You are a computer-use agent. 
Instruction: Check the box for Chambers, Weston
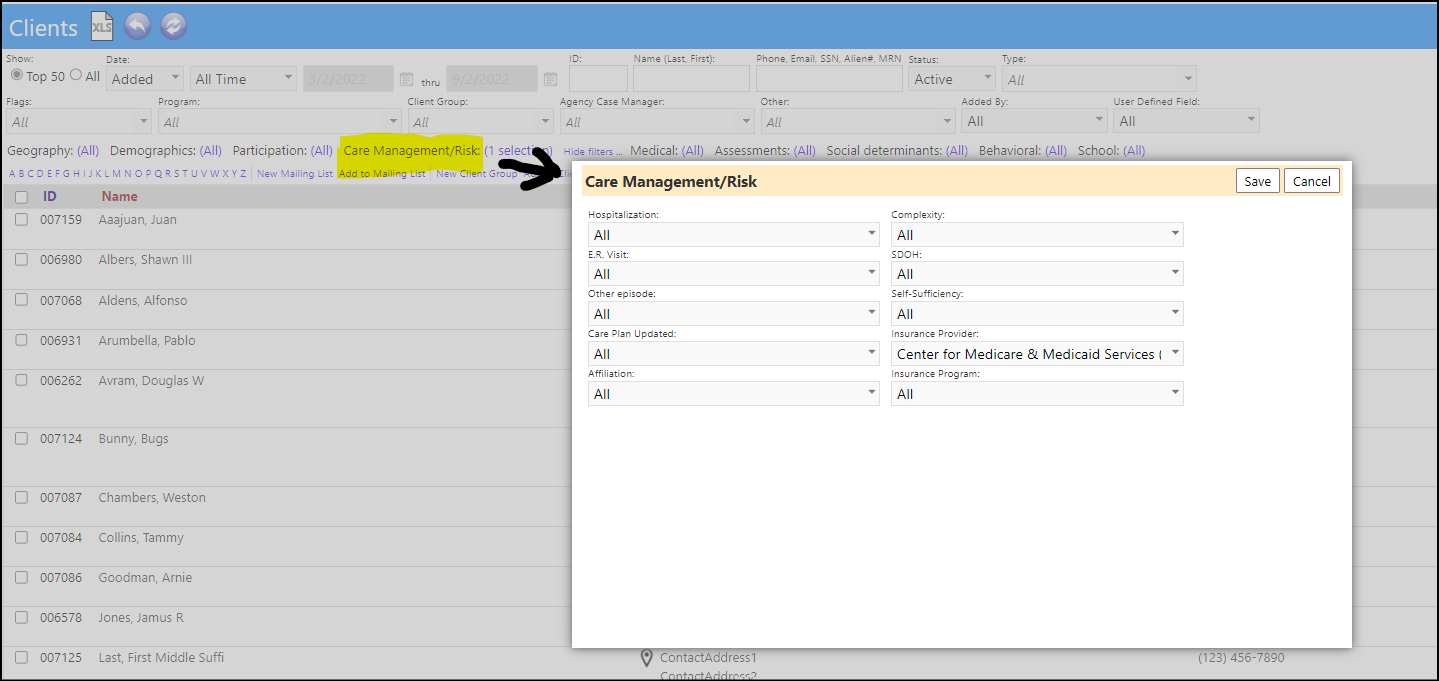(x=21, y=498)
